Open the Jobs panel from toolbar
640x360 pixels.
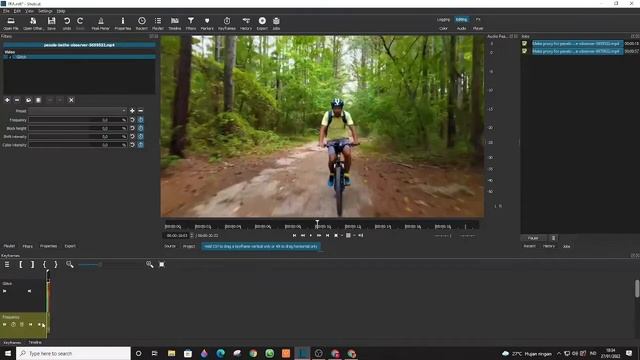click(x=276, y=23)
